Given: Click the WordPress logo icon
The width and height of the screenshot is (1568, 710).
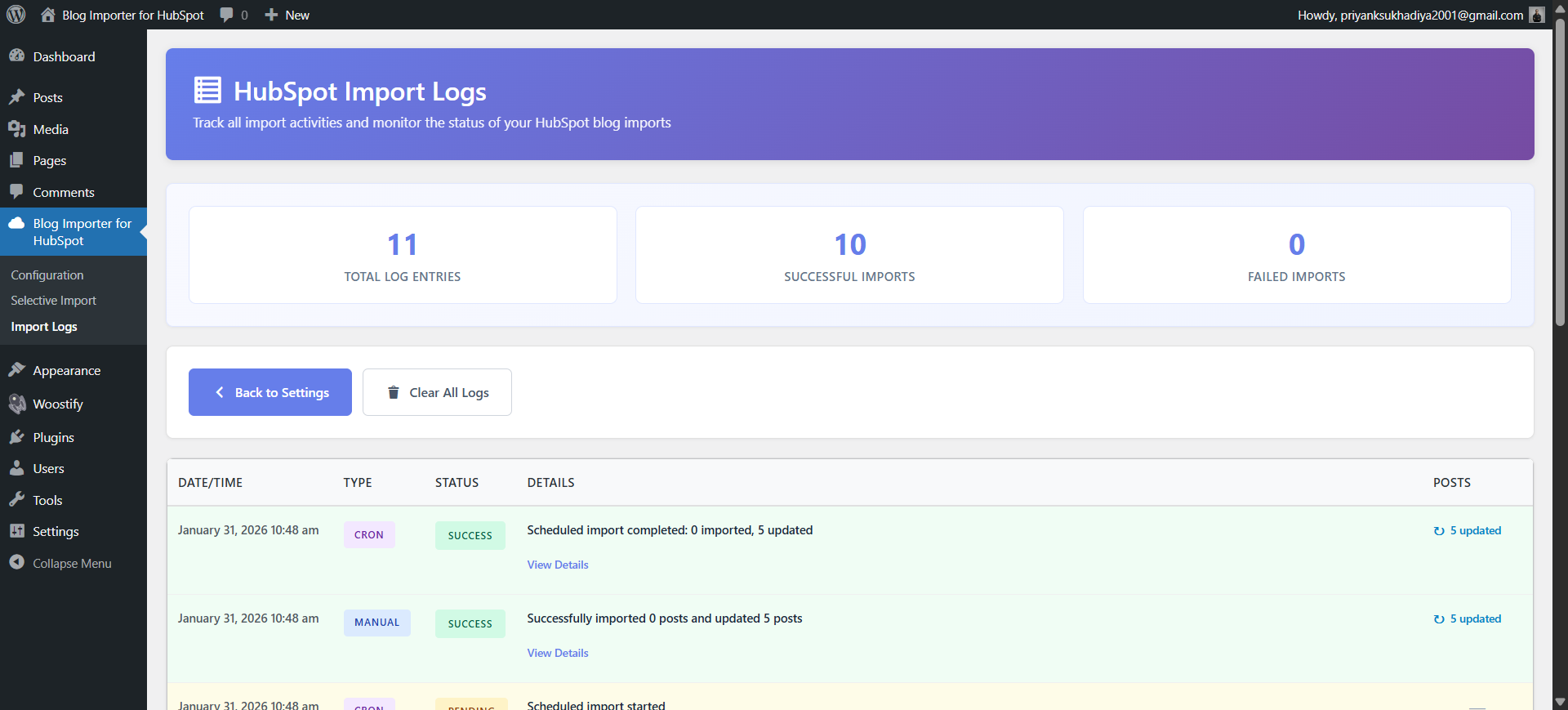Looking at the screenshot, I should tap(16, 15).
